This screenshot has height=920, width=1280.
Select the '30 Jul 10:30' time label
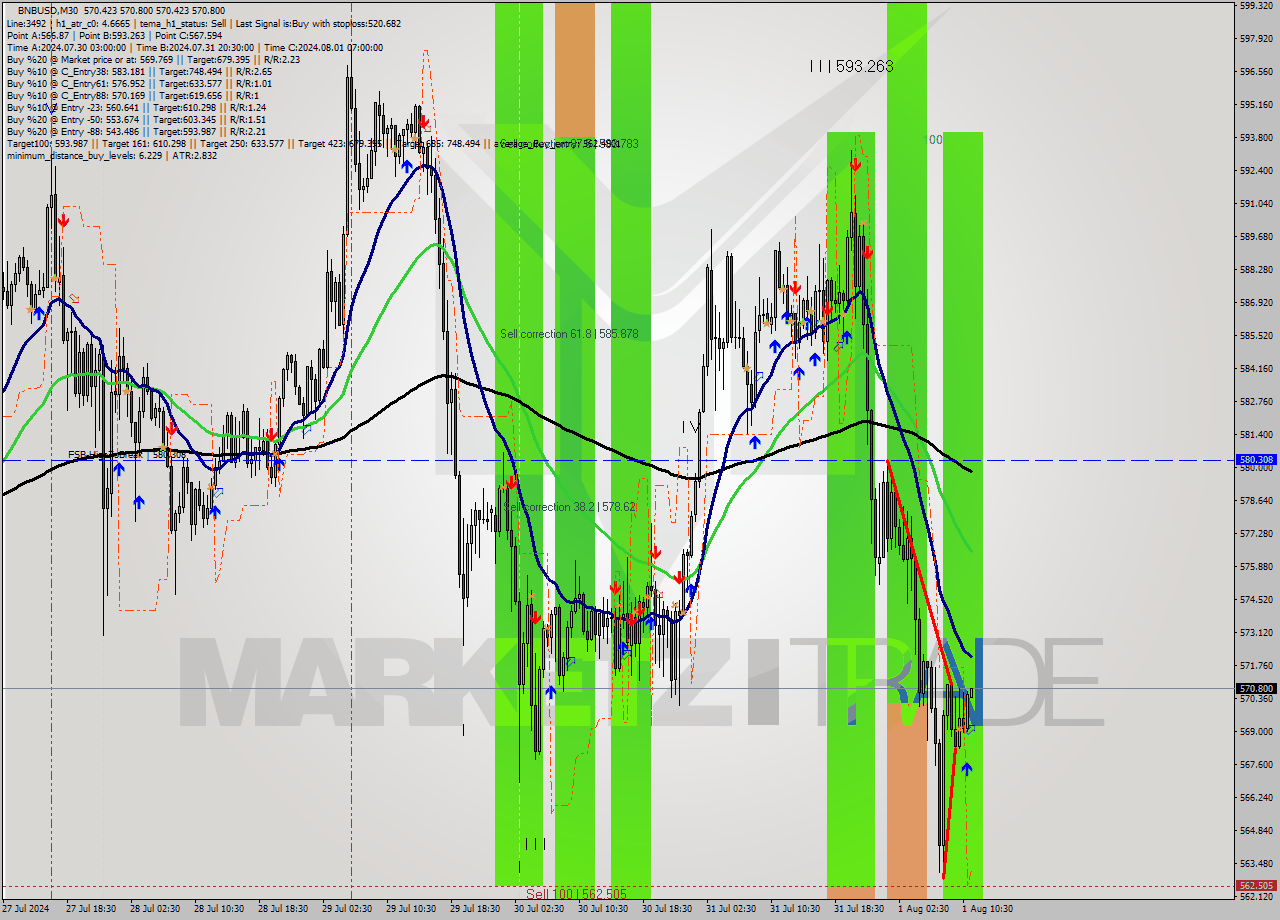tap(603, 909)
